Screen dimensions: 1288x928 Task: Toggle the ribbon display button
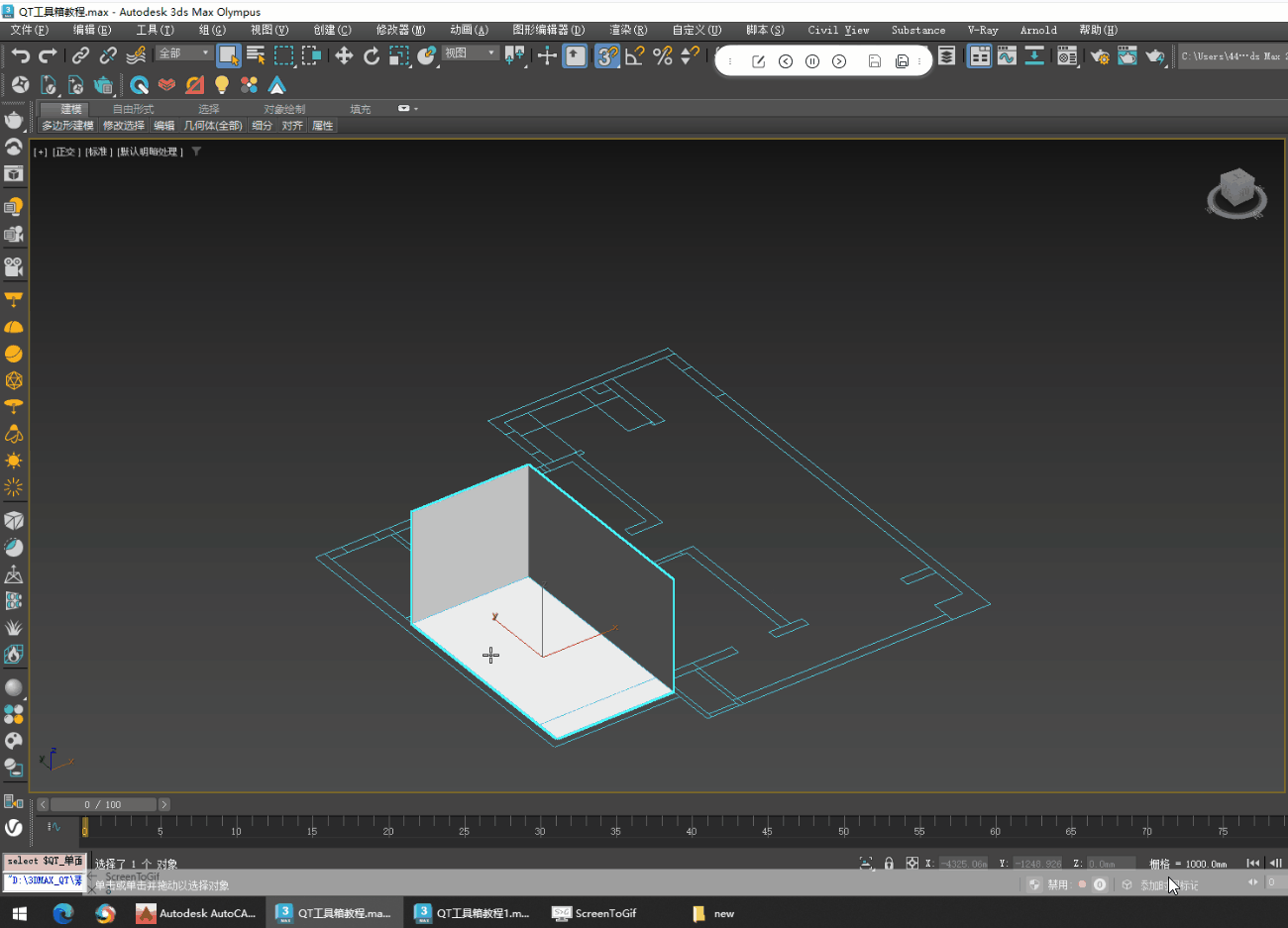(980, 56)
